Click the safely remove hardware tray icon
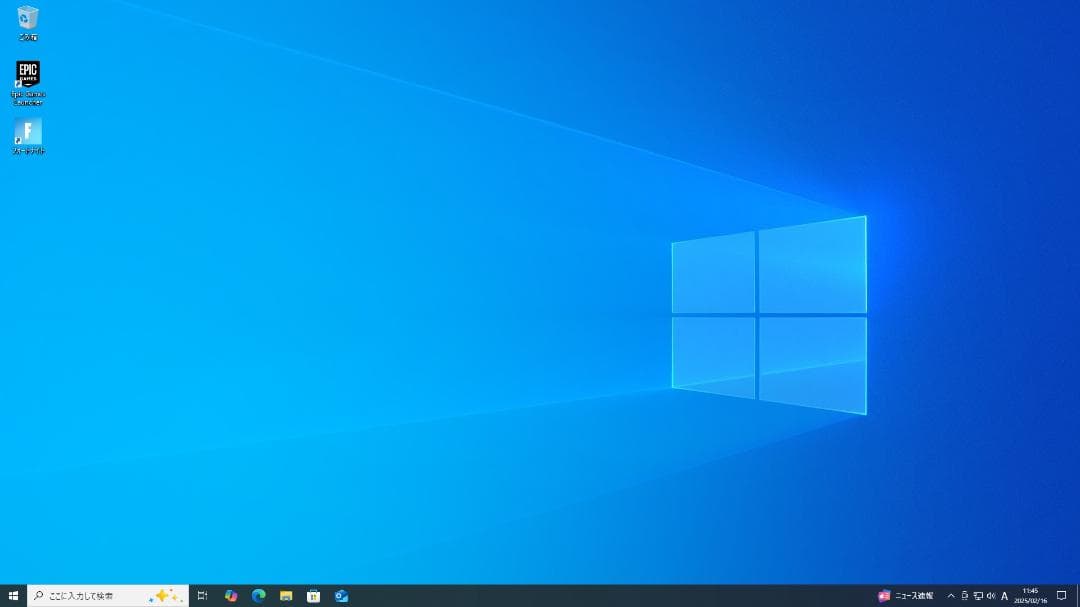Image resolution: width=1080 pixels, height=607 pixels. [x=965, y=596]
